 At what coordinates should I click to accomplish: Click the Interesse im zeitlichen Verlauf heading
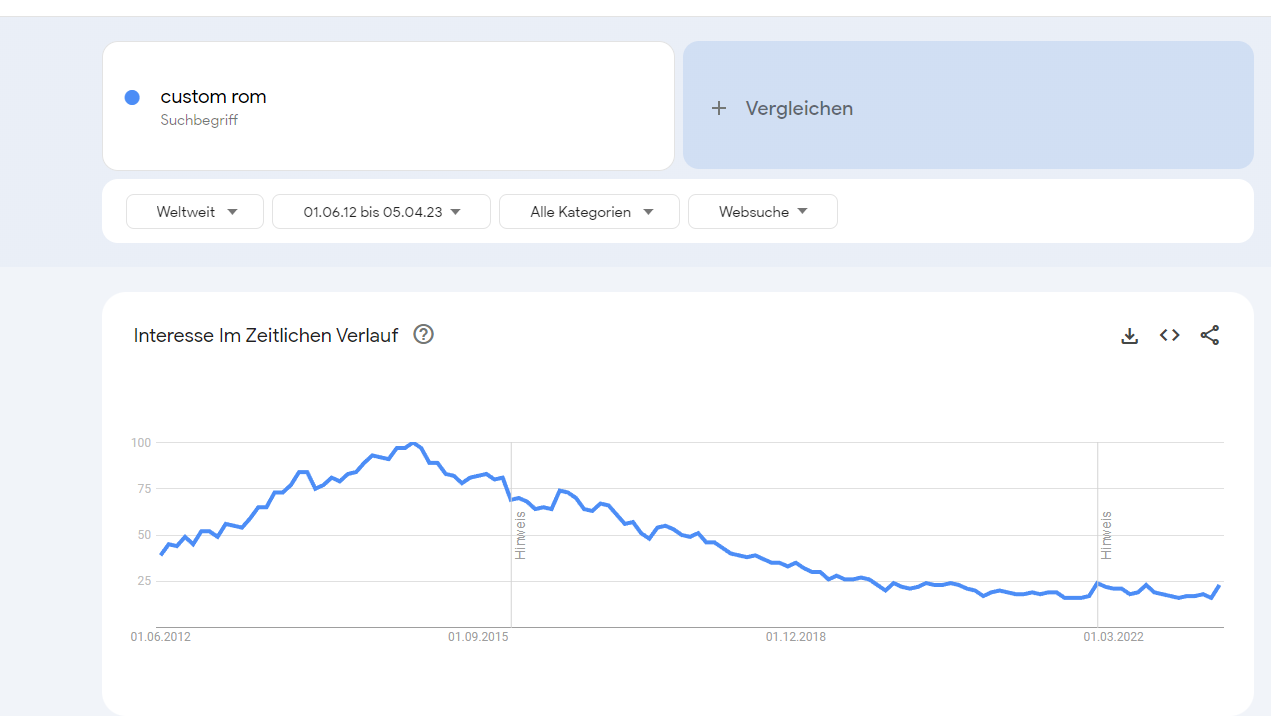pyautogui.click(x=265, y=336)
